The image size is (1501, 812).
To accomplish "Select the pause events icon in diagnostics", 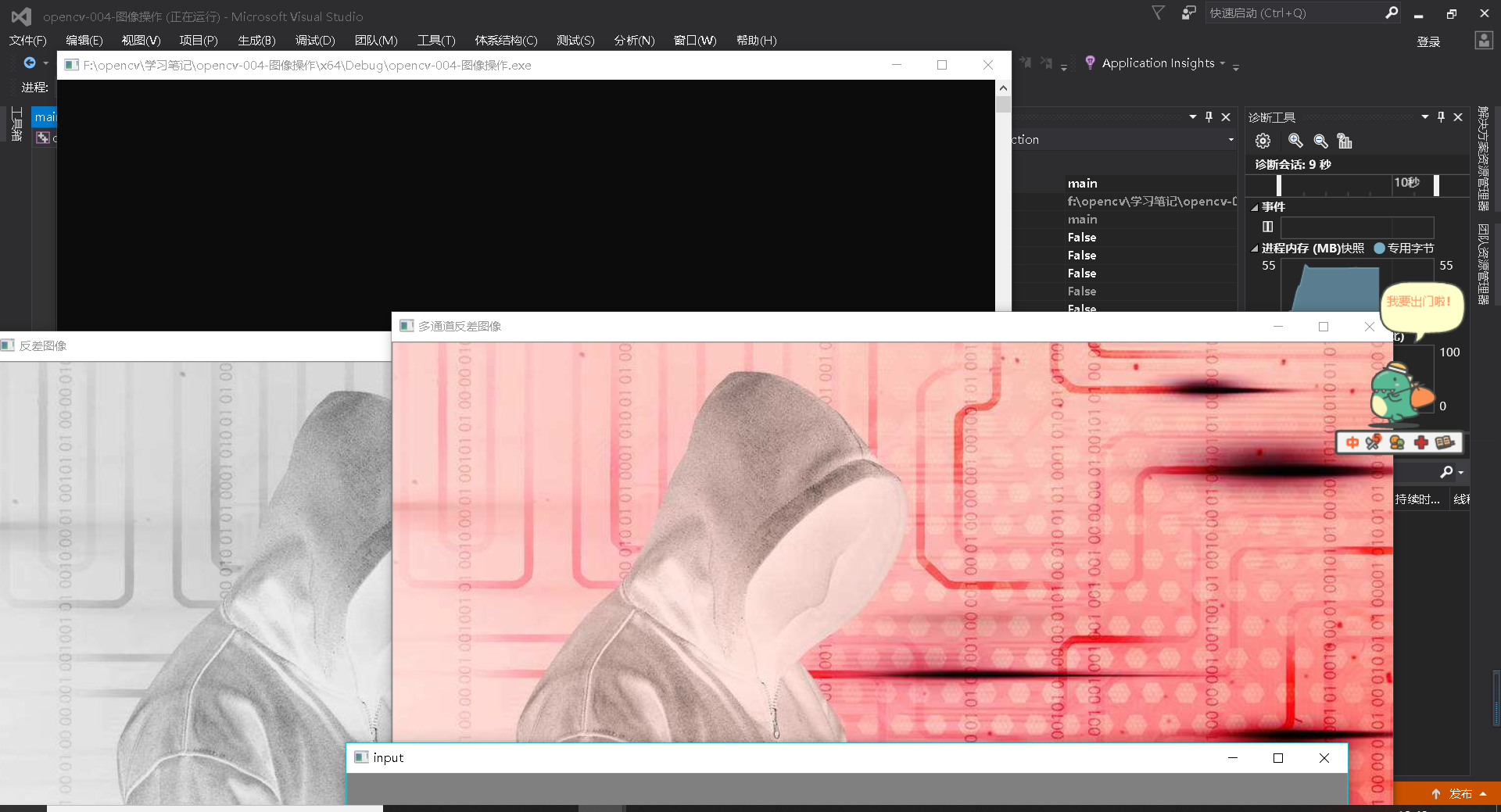I will 1268,227.
